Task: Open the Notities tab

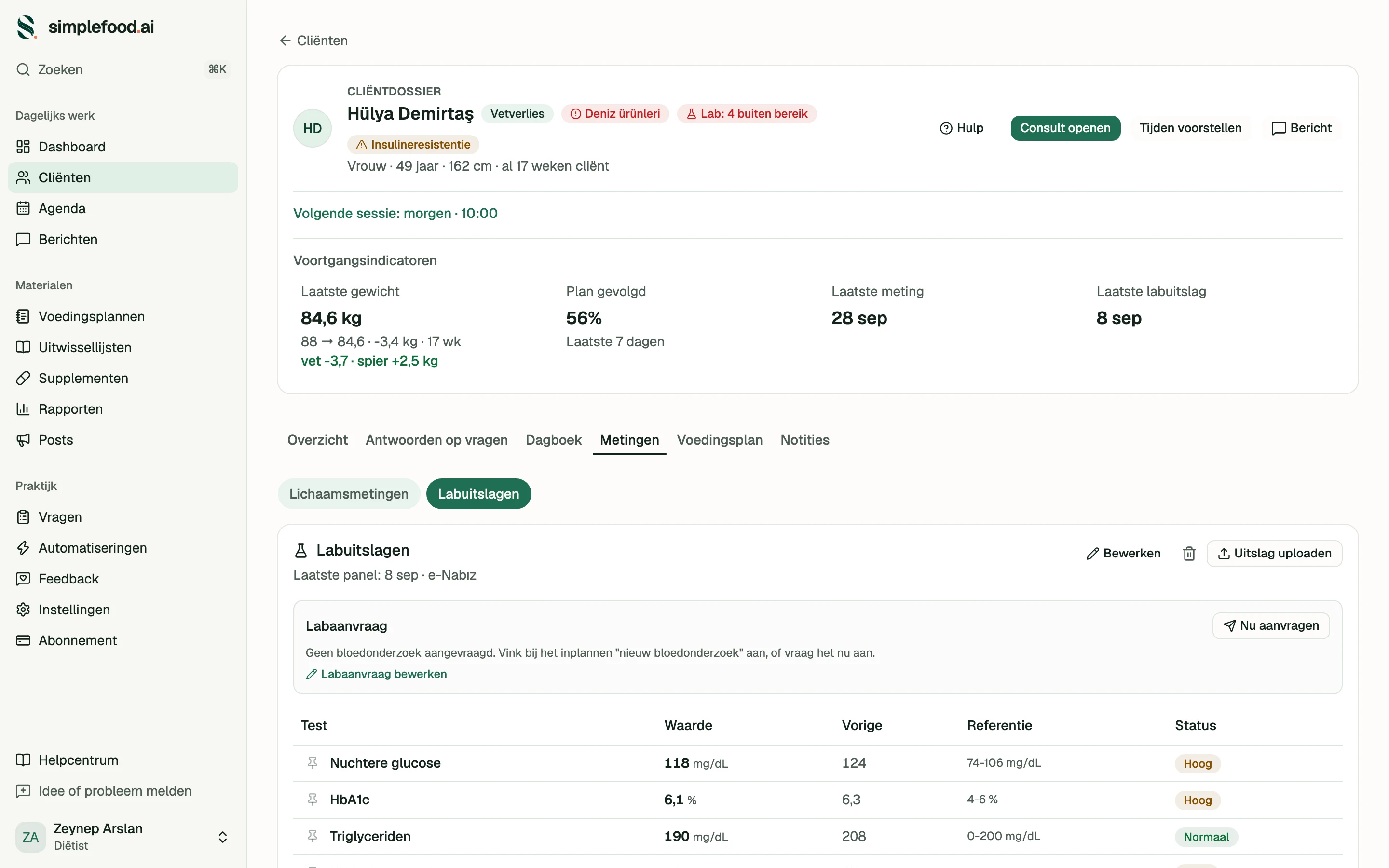Action: point(804,440)
